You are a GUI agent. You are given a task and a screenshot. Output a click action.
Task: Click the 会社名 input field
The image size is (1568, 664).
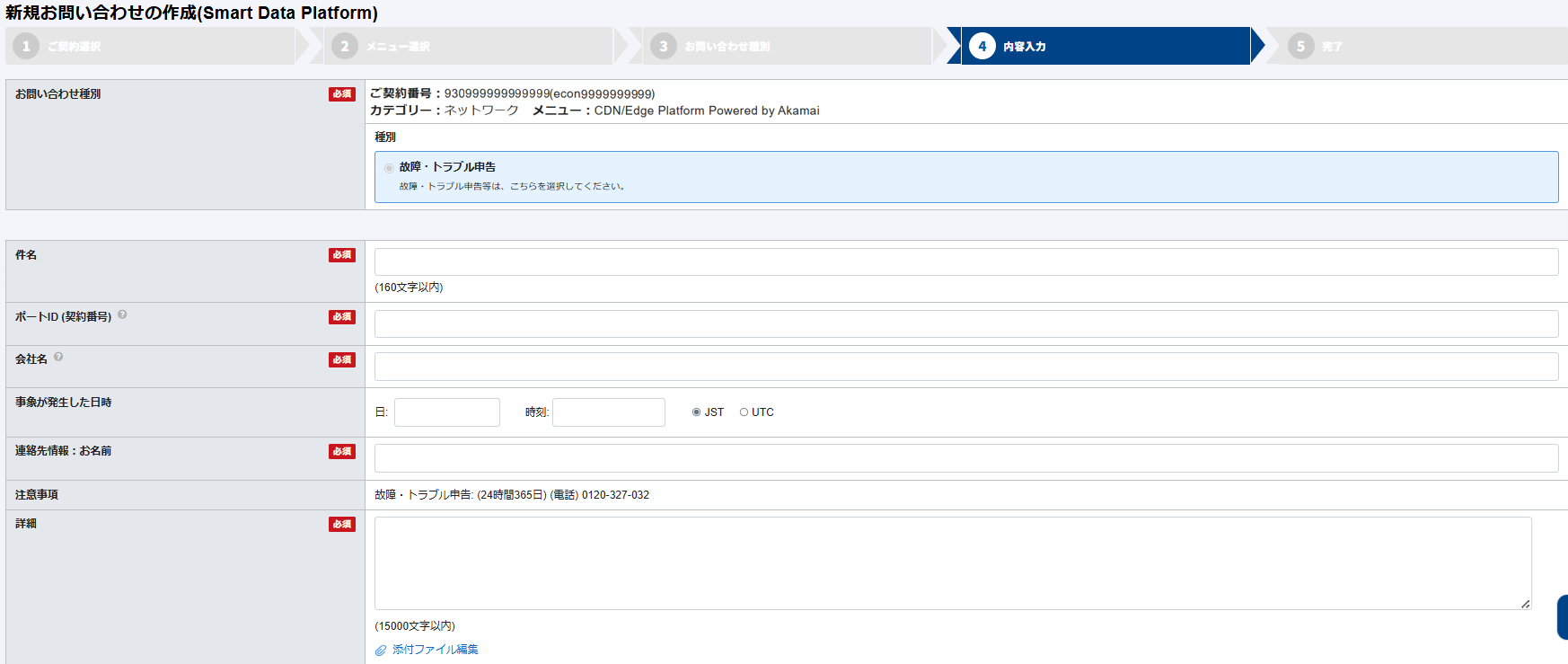[x=965, y=367]
